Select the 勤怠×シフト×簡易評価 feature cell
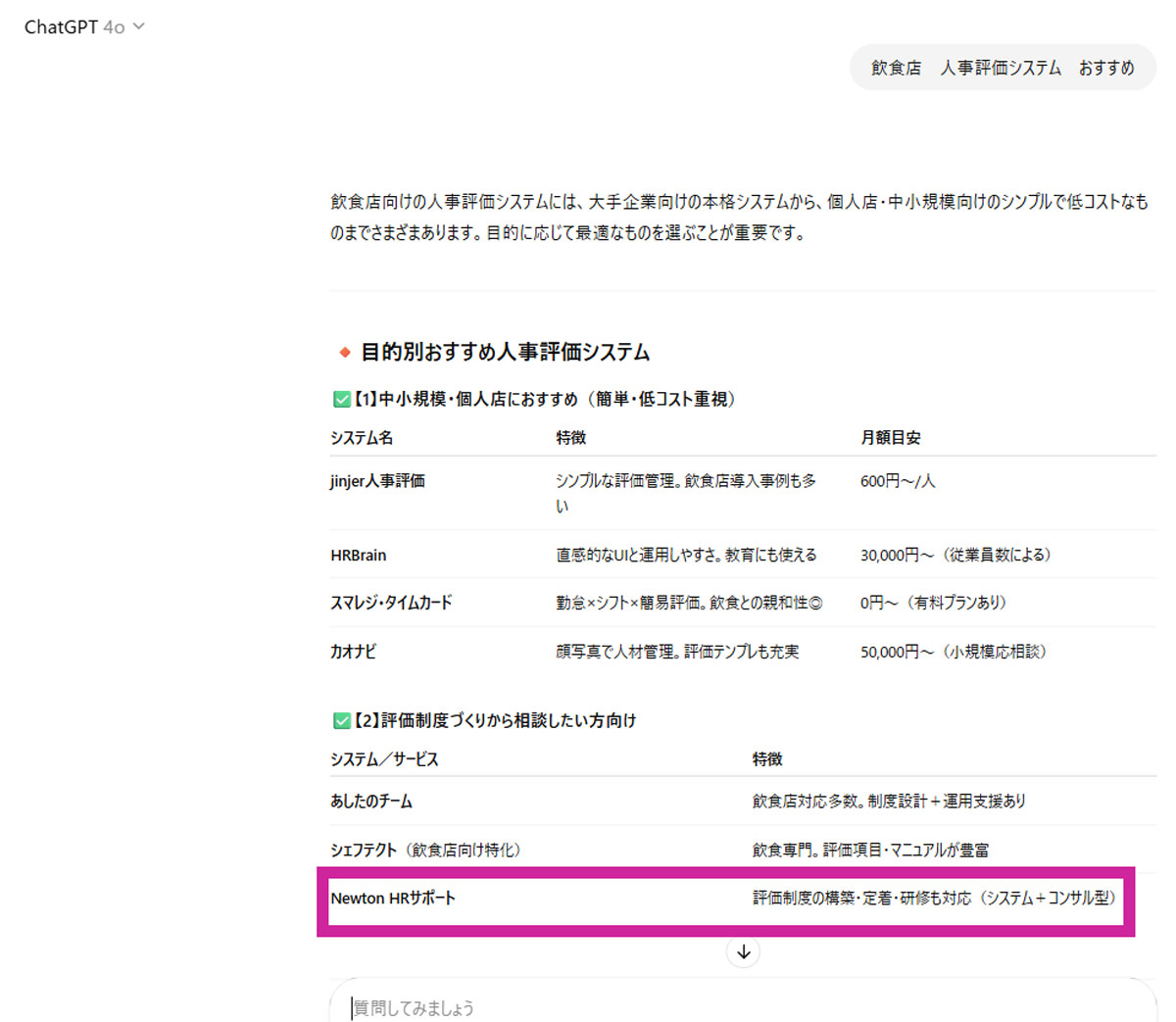The image size is (1176, 1022). click(x=689, y=603)
